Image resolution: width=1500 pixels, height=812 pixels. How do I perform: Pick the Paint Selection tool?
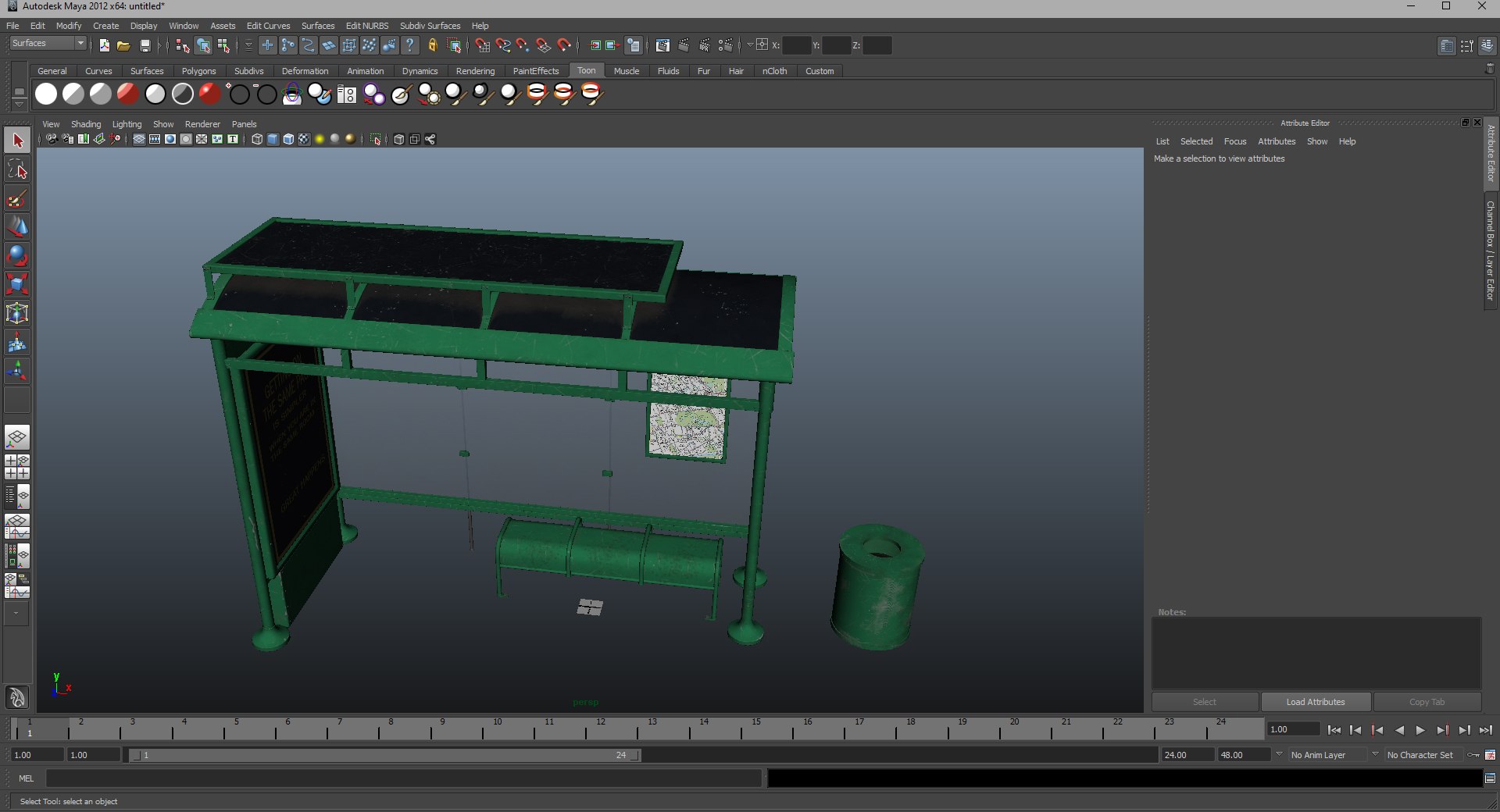pyautogui.click(x=17, y=198)
